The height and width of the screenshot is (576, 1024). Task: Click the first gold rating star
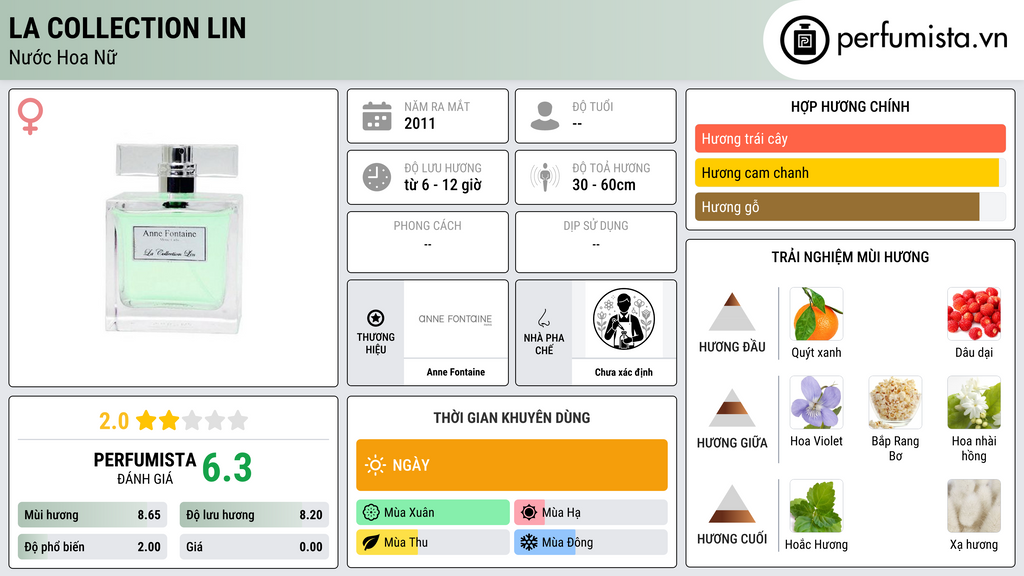(x=146, y=420)
